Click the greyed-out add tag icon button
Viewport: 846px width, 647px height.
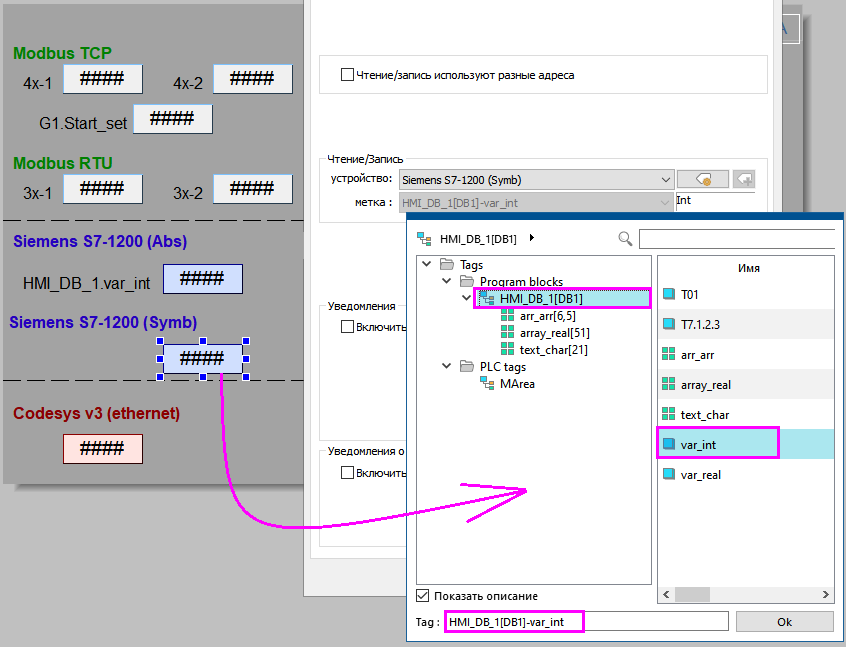pos(744,179)
